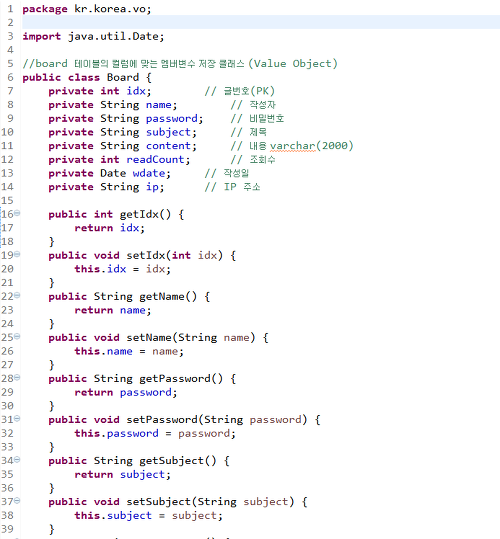Click the field 'password' on line 9
Viewport: 500px width, 539px height.
pyautogui.click(x=172, y=119)
